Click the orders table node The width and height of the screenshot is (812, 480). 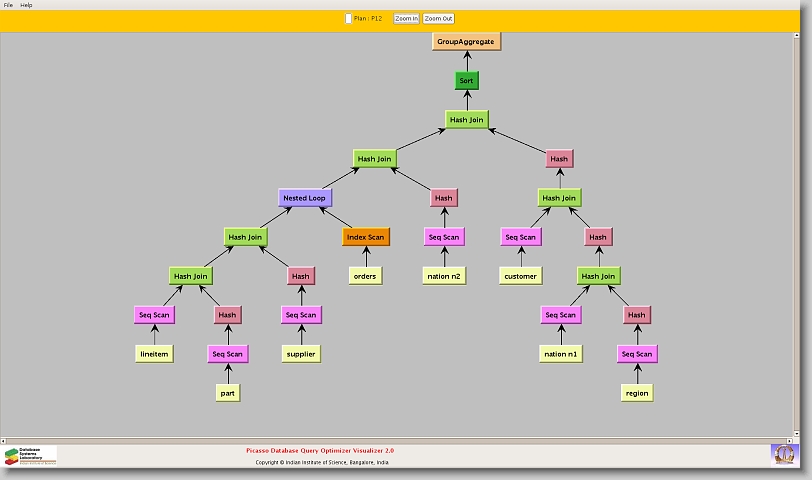pyautogui.click(x=365, y=276)
